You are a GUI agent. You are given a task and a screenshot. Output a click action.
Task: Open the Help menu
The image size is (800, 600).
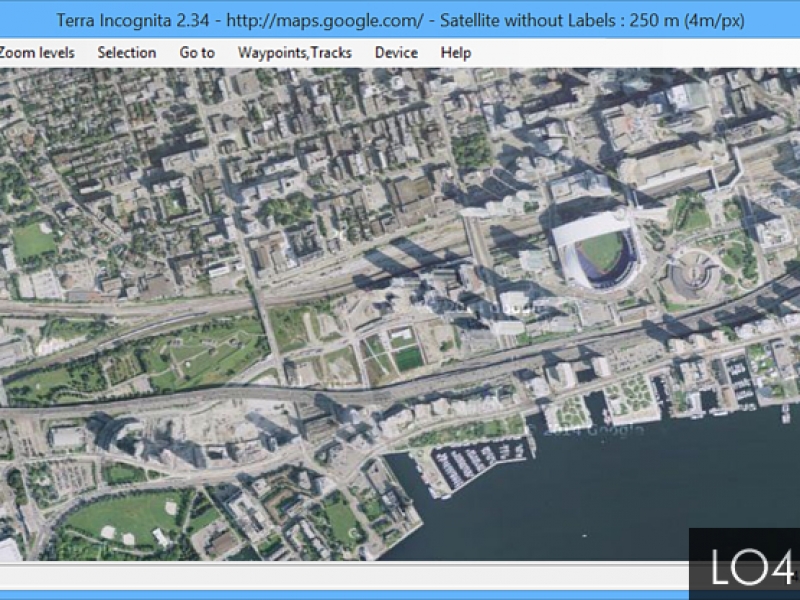456,53
